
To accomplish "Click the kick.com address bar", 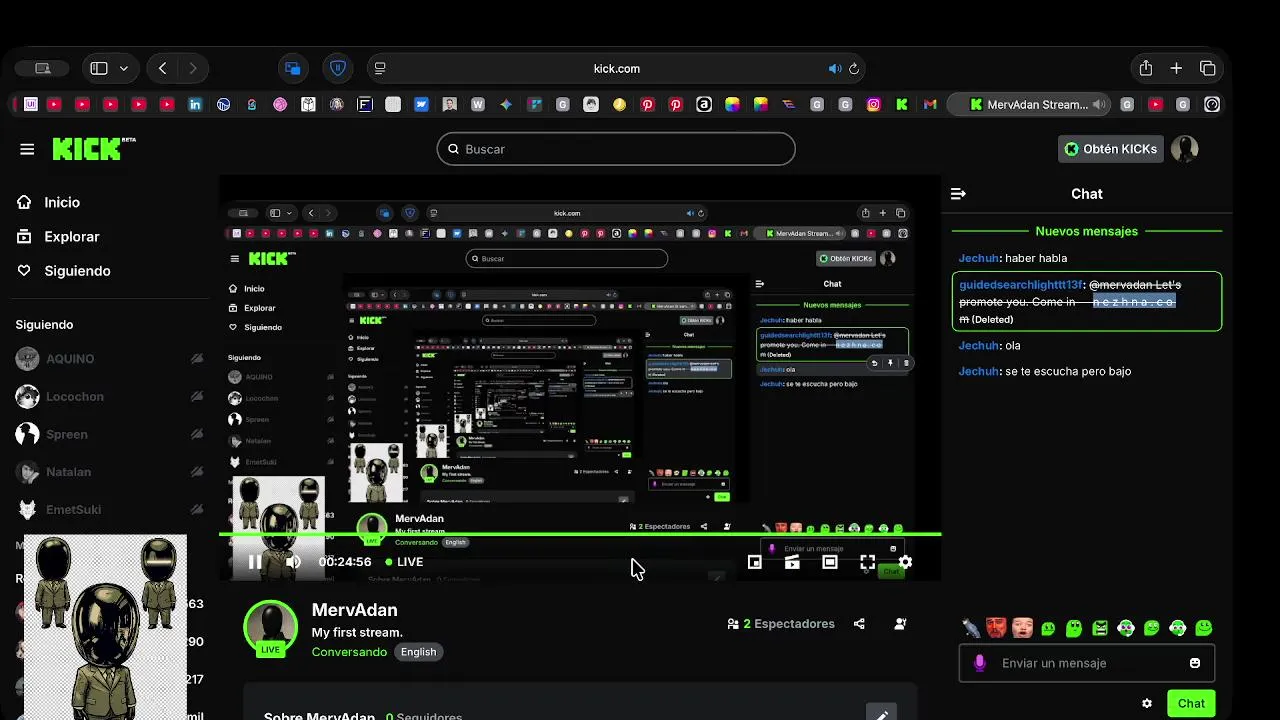I will coord(616,68).
